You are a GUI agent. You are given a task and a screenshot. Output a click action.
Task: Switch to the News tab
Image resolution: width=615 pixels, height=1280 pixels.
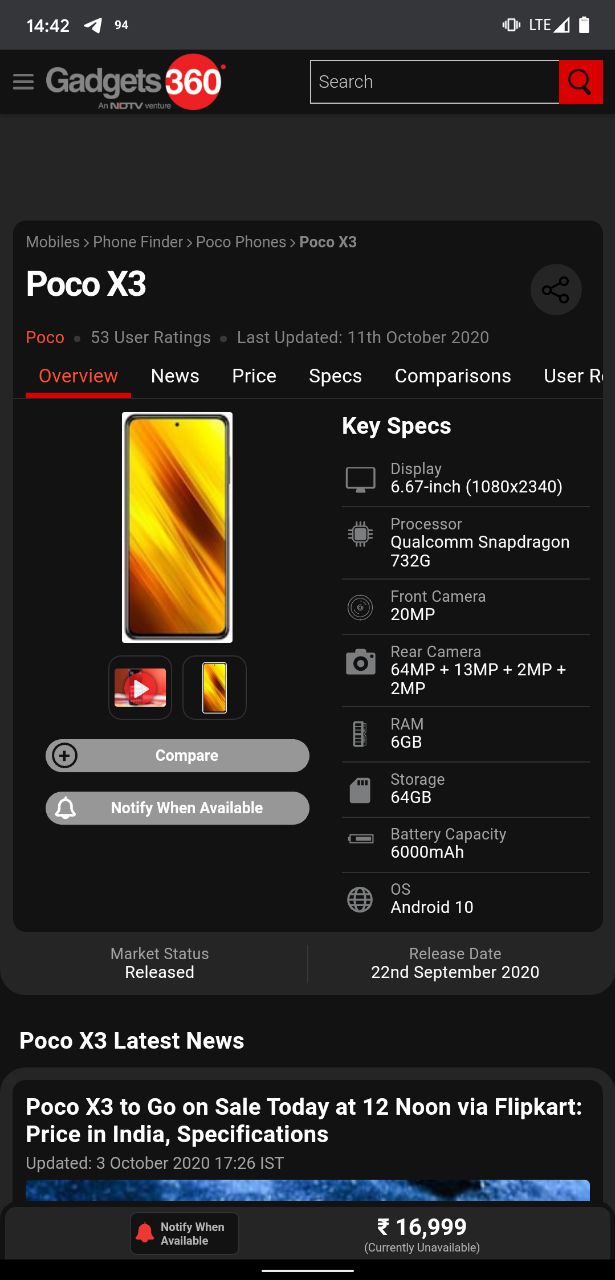pyautogui.click(x=175, y=376)
